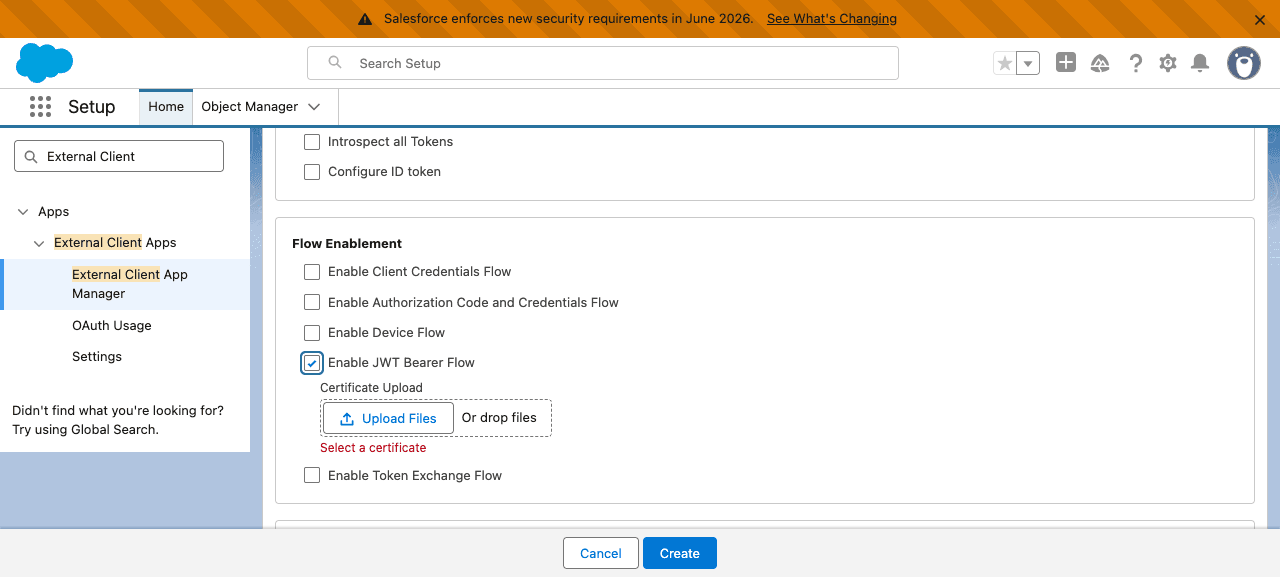Screen dimensions: 1280x577
Task: Click the Try using Global Search text
Action: [85, 430]
